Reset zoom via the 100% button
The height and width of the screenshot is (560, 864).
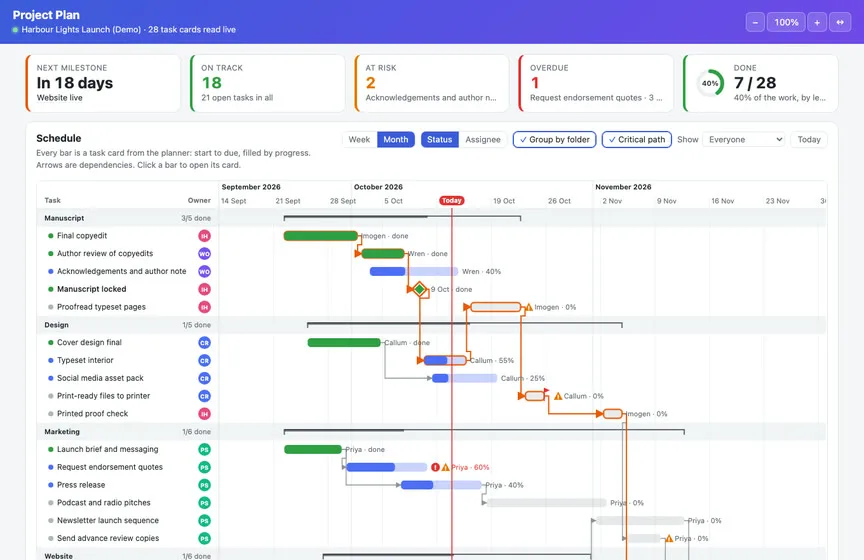(786, 22)
